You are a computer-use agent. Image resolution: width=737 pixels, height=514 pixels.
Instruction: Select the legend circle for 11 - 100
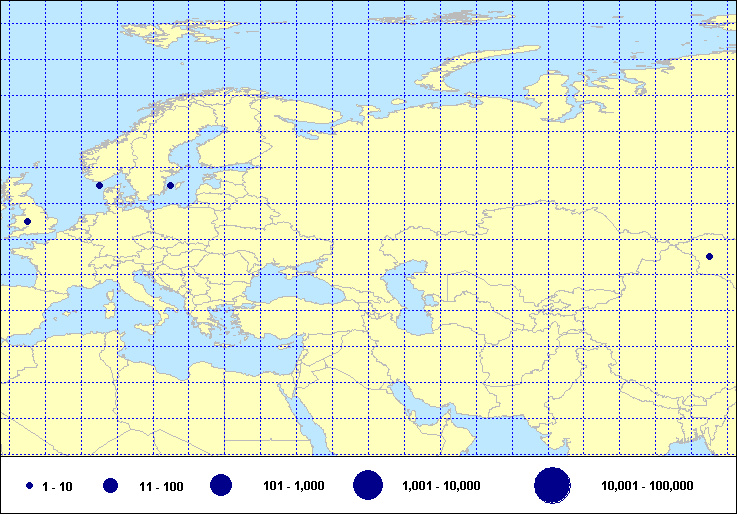(110, 486)
